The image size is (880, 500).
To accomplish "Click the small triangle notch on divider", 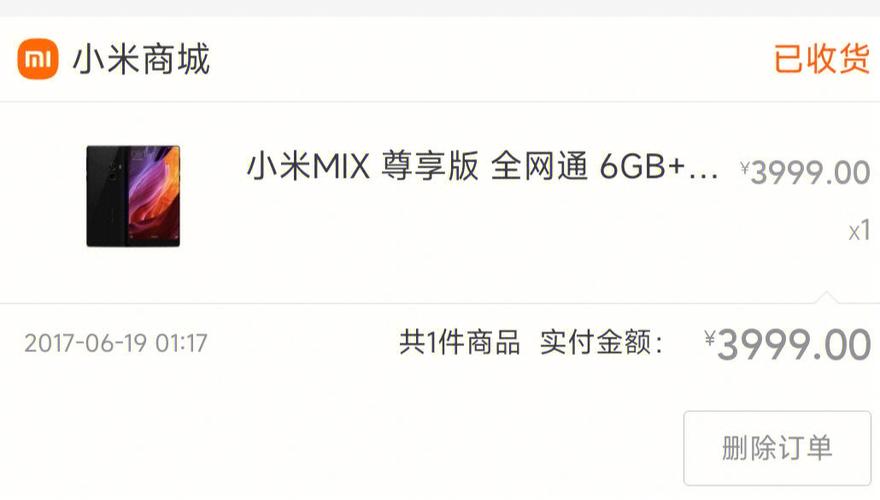I will (827, 297).
